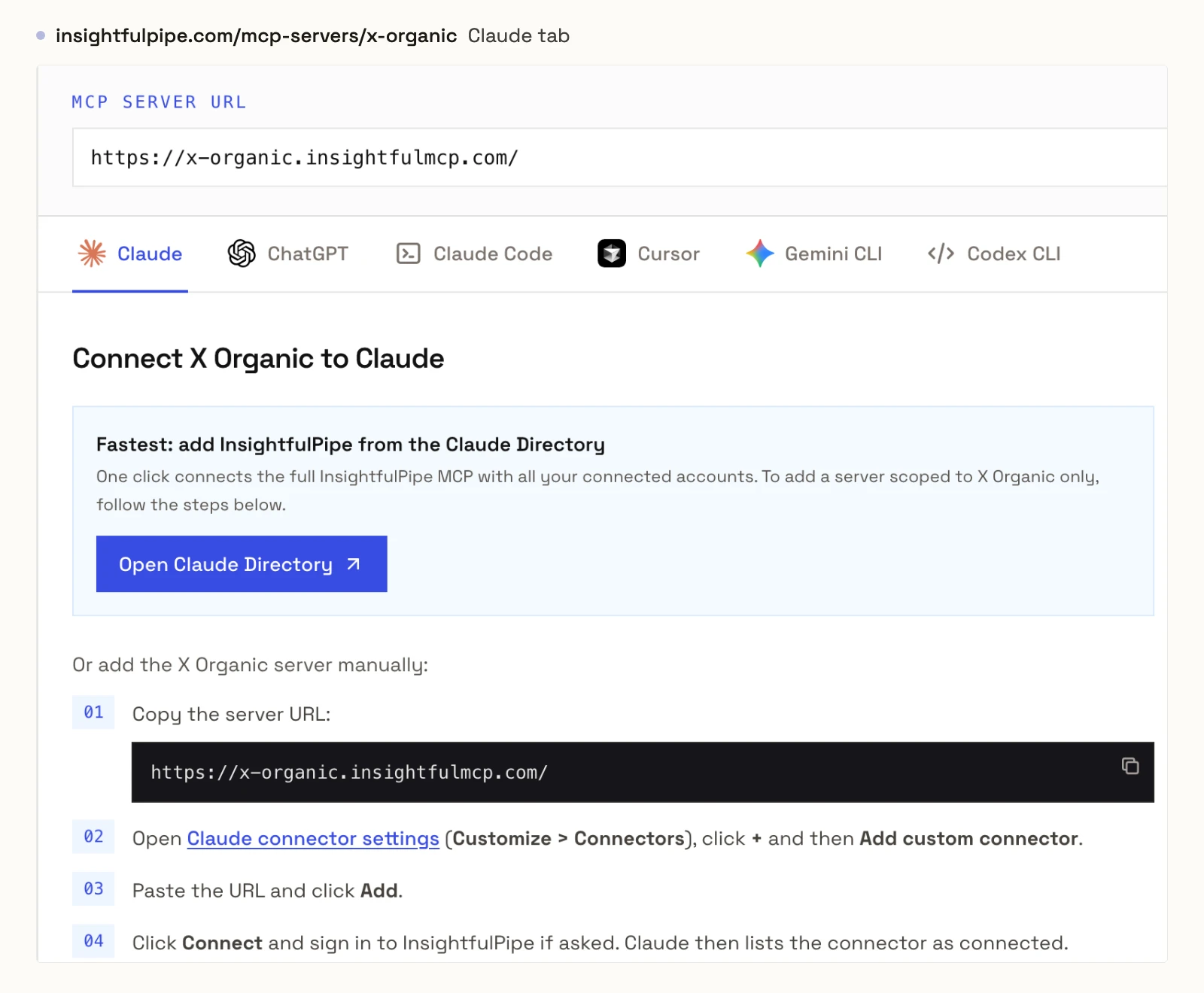Click the Gemini CLI sparkle icon
This screenshot has width=1204, height=993.
[x=760, y=254]
